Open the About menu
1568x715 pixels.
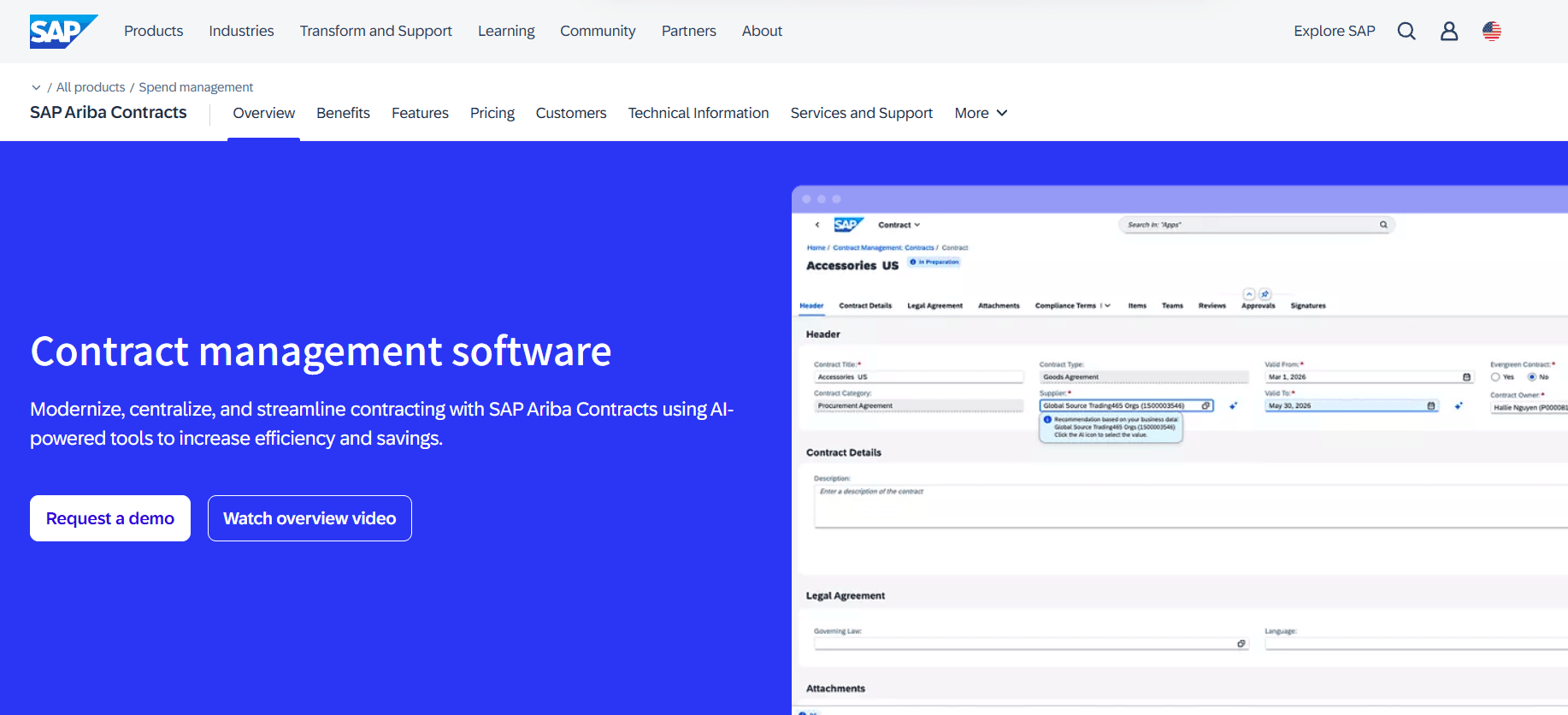click(763, 32)
